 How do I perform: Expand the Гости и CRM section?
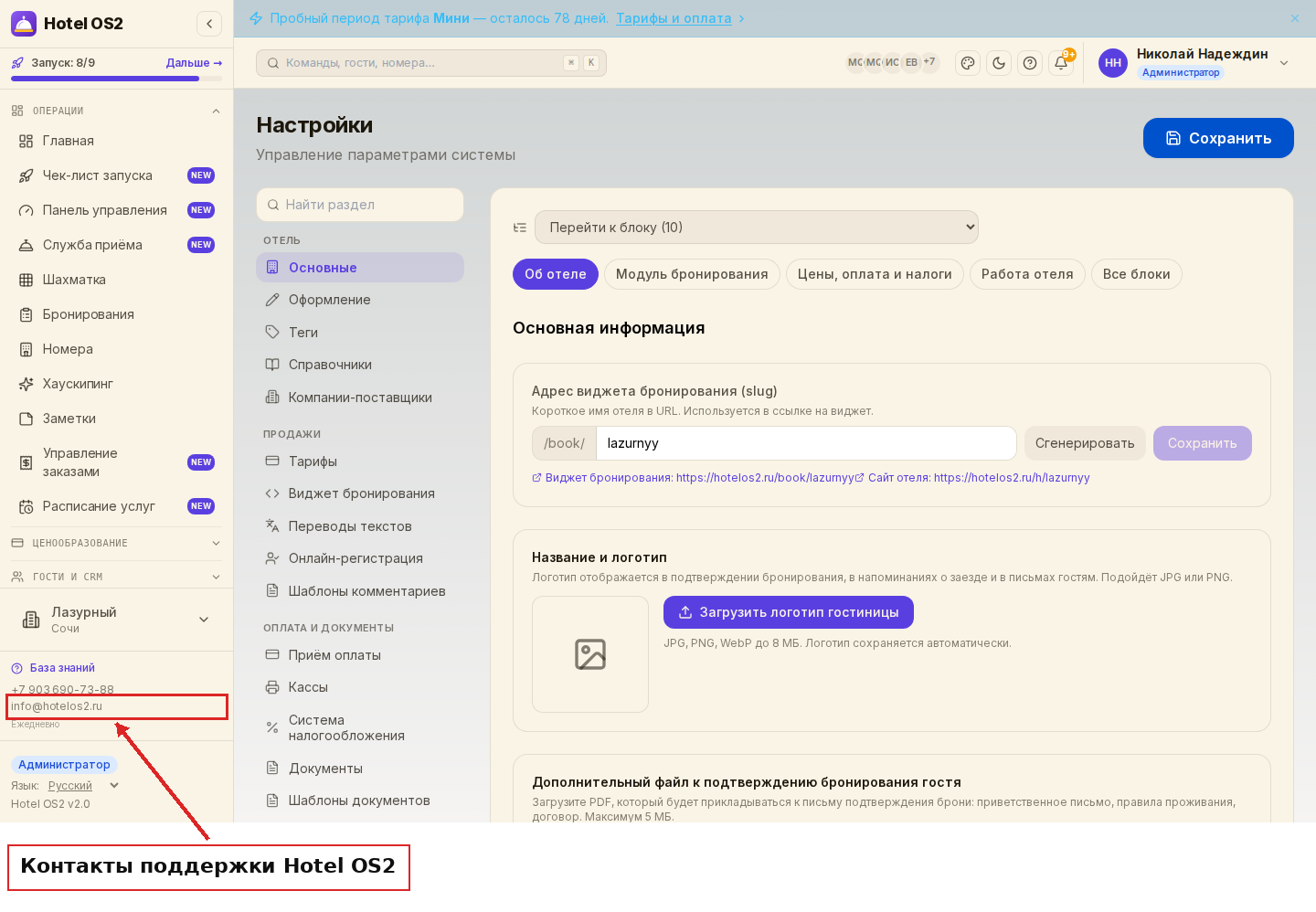coord(117,577)
